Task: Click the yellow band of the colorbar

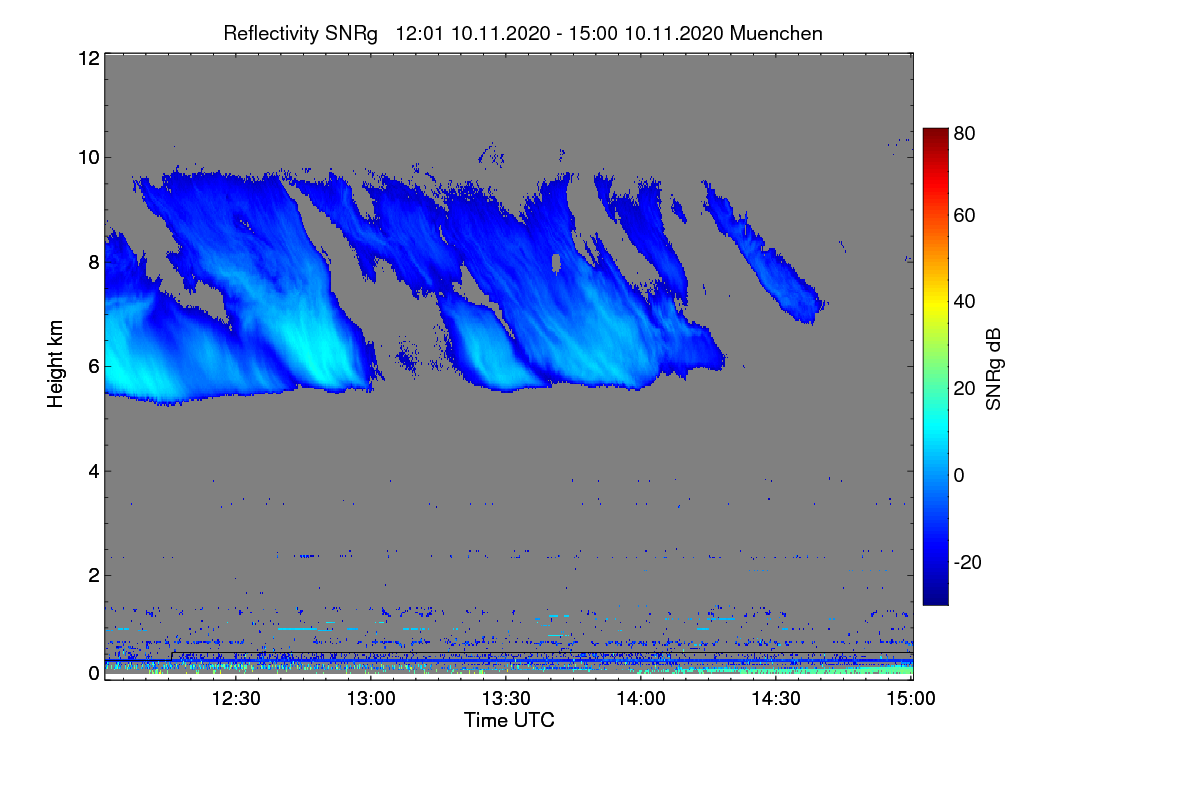Action: 935,306
